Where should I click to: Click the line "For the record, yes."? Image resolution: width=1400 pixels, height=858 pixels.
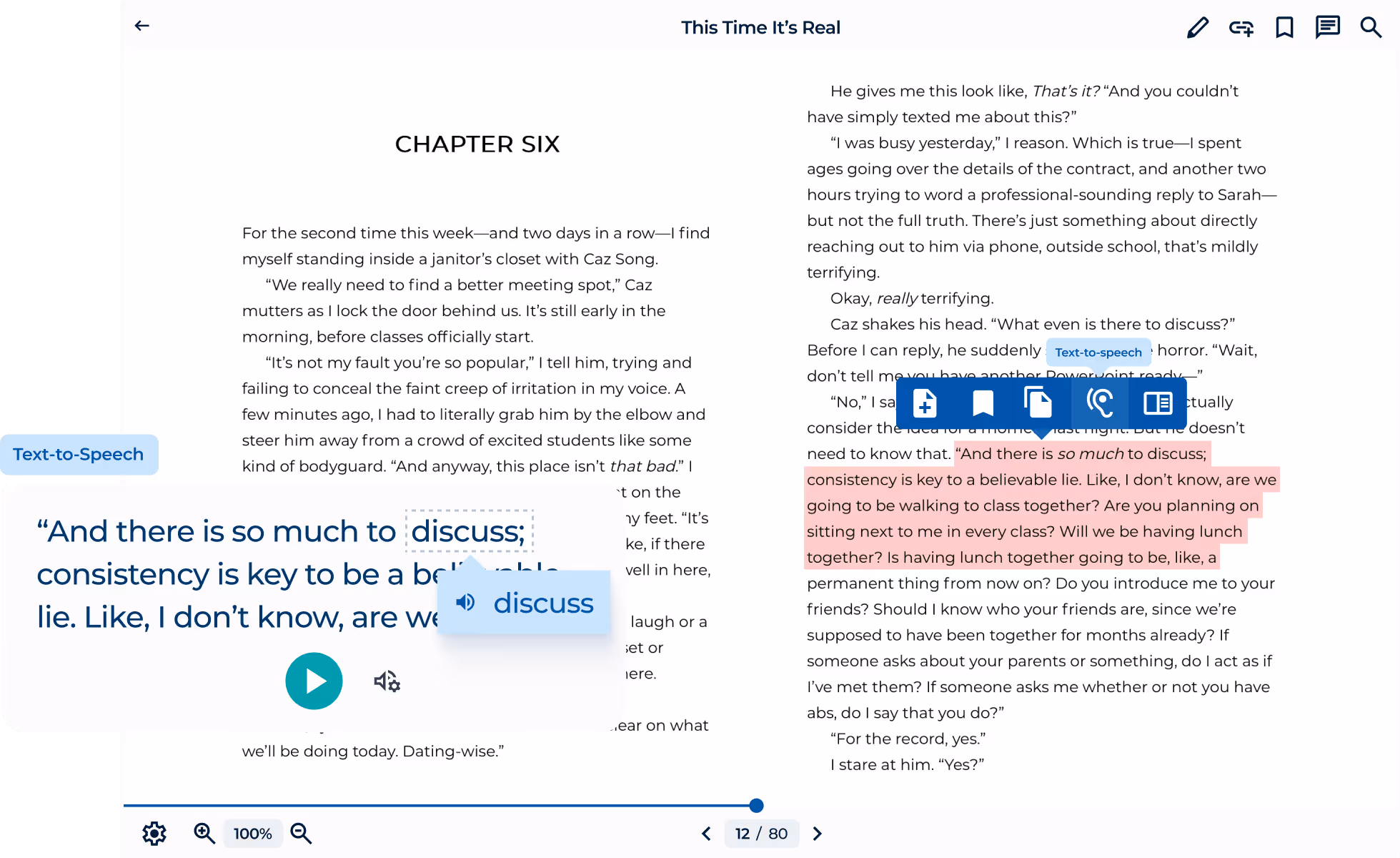click(x=908, y=739)
